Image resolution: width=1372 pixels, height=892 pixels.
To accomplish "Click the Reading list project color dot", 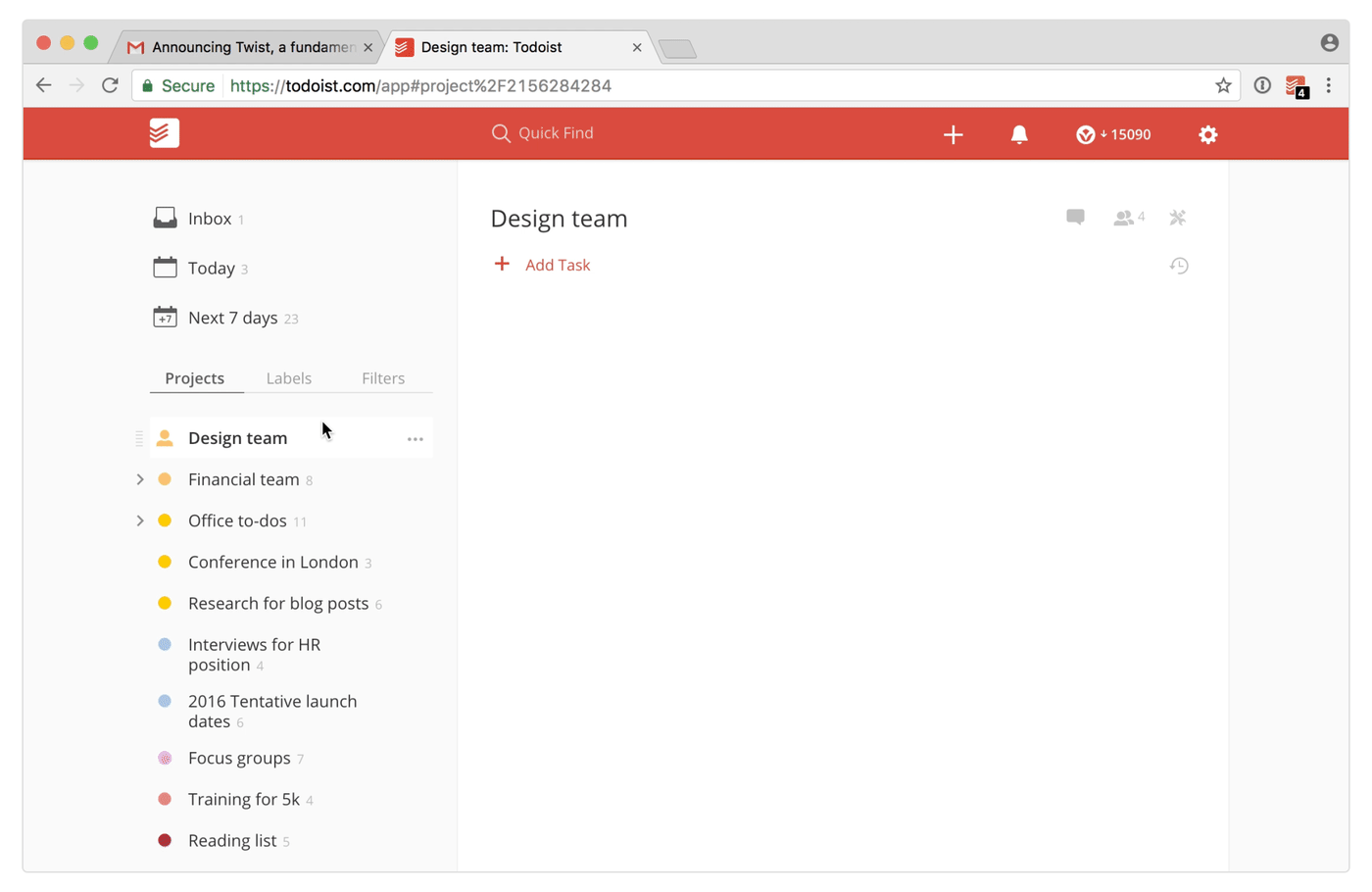I will pyautogui.click(x=165, y=840).
